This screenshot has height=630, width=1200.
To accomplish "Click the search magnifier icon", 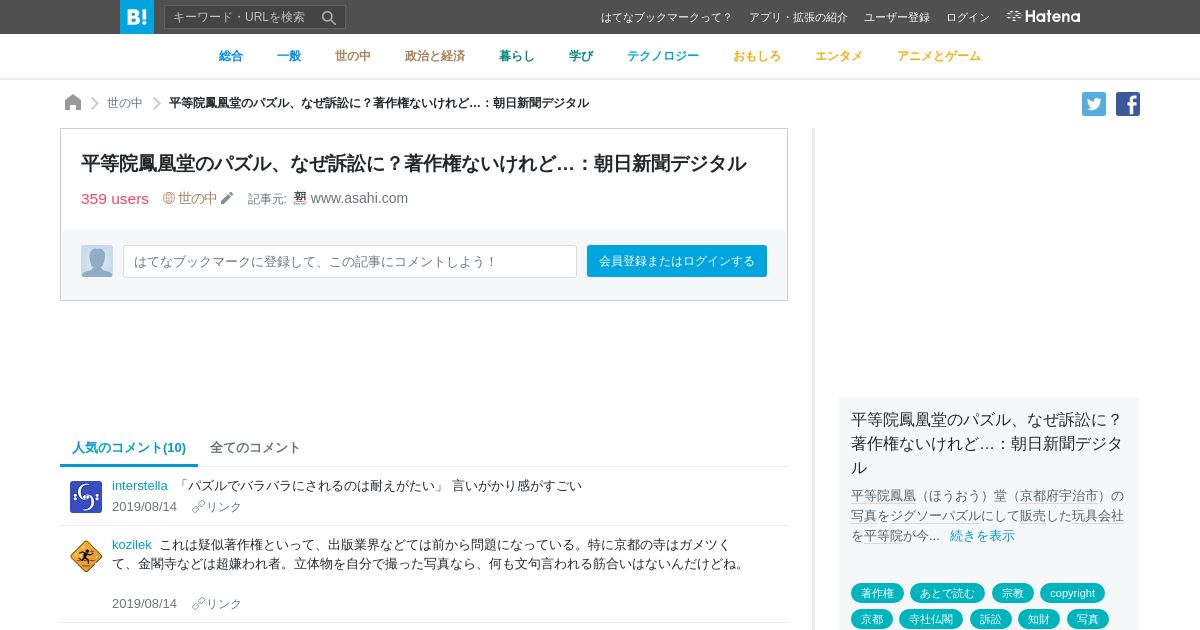I will (329, 17).
